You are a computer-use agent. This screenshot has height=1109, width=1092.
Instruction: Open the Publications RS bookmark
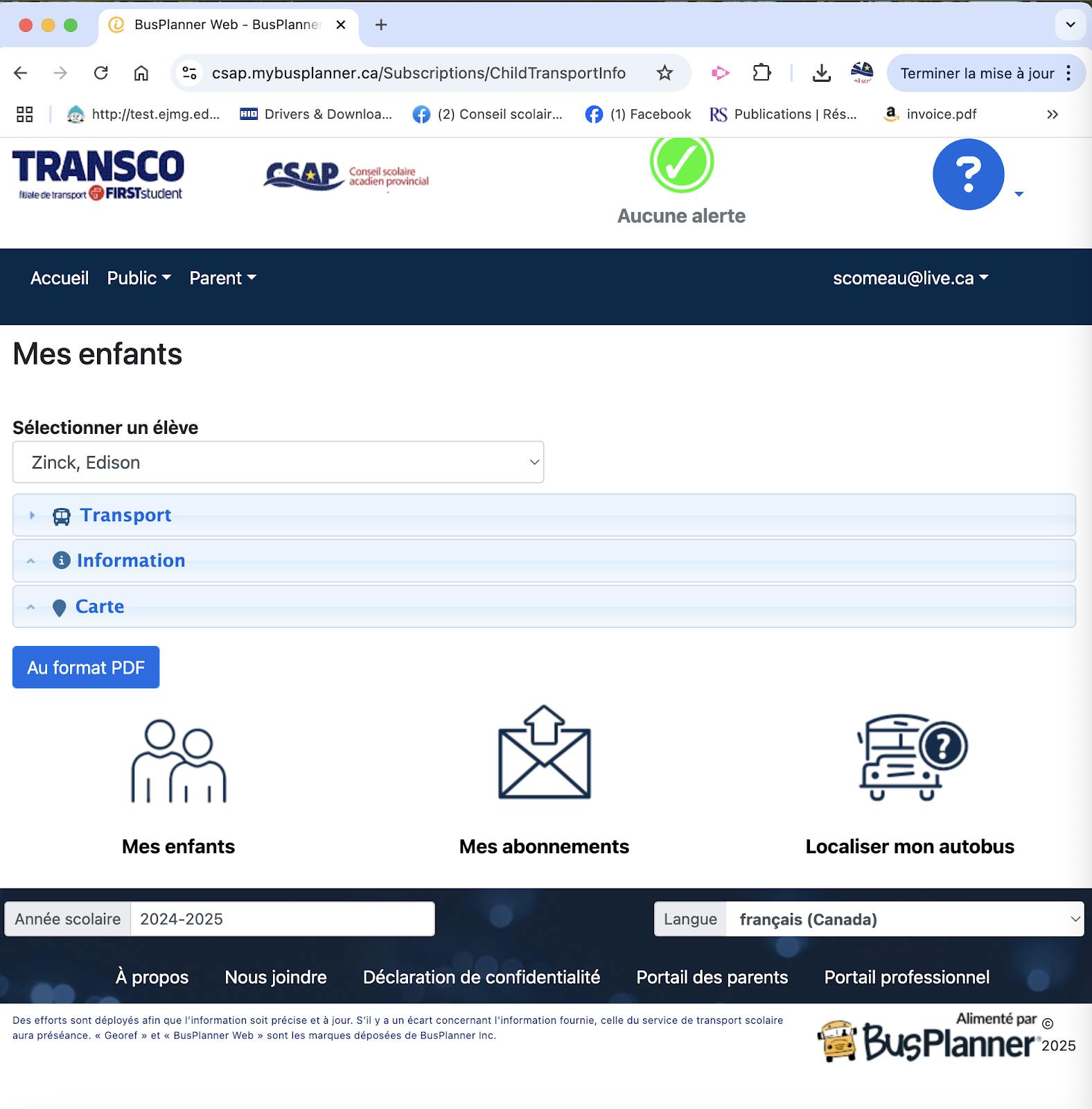[784, 114]
